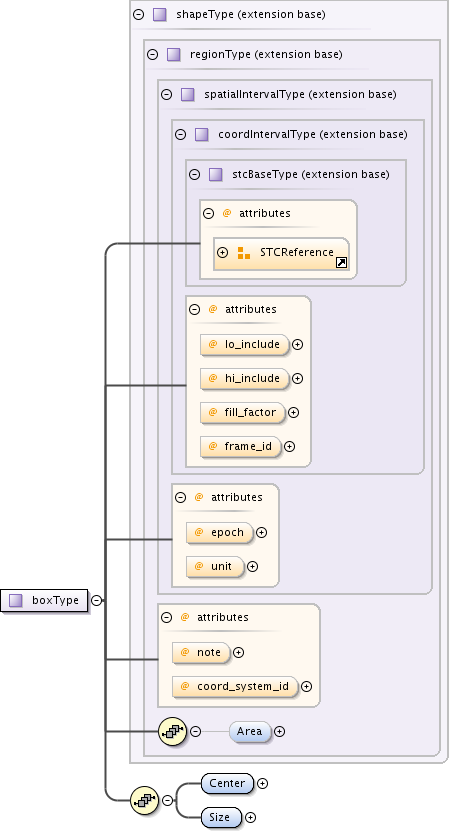The image size is (450, 833).
Task: Expand the unit attribute
Action: [x=252, y=566]
